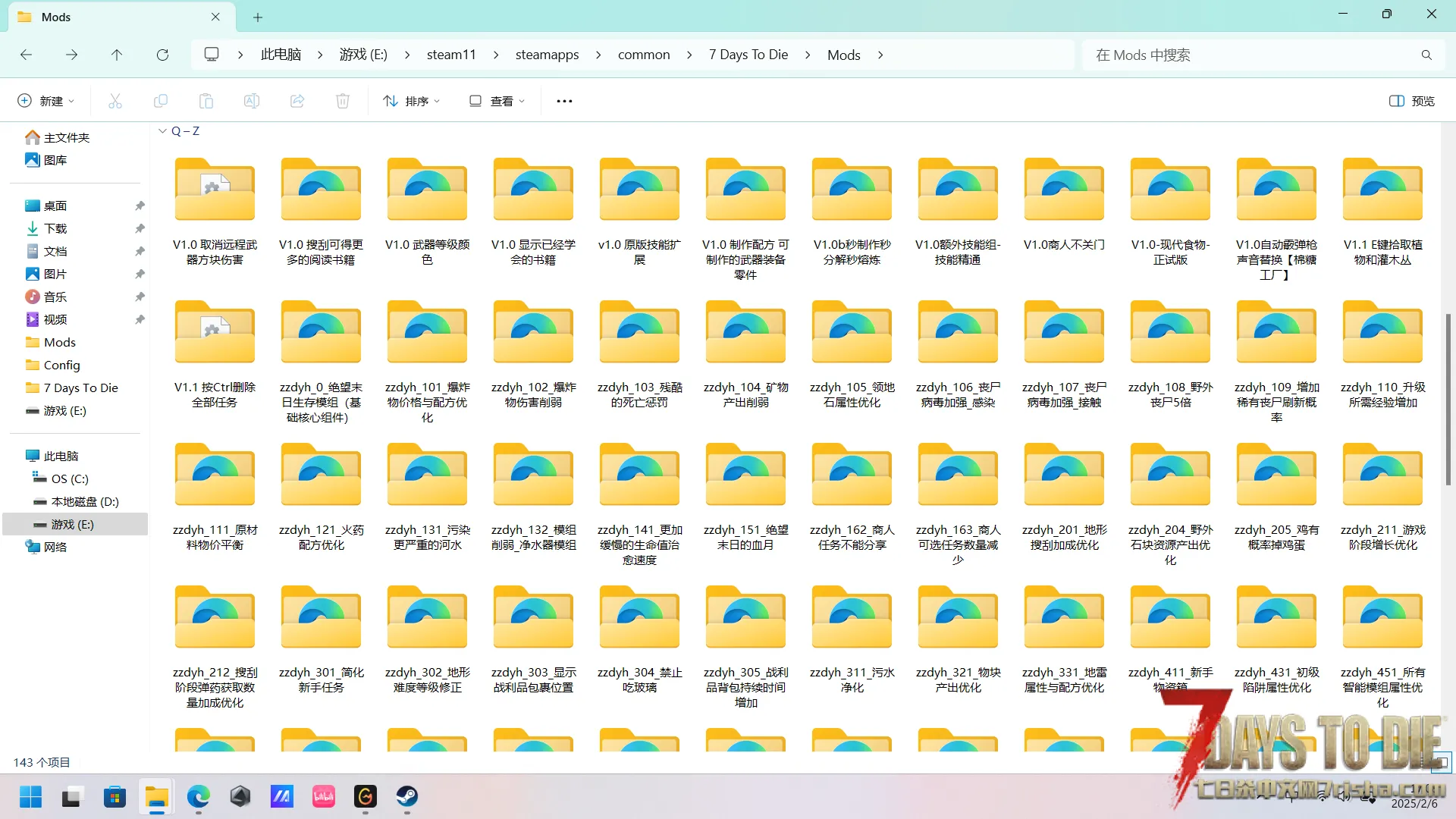Open the 新建 (New) dropdown
This screenshot has width=1456, height=819.
click(46, 101)
